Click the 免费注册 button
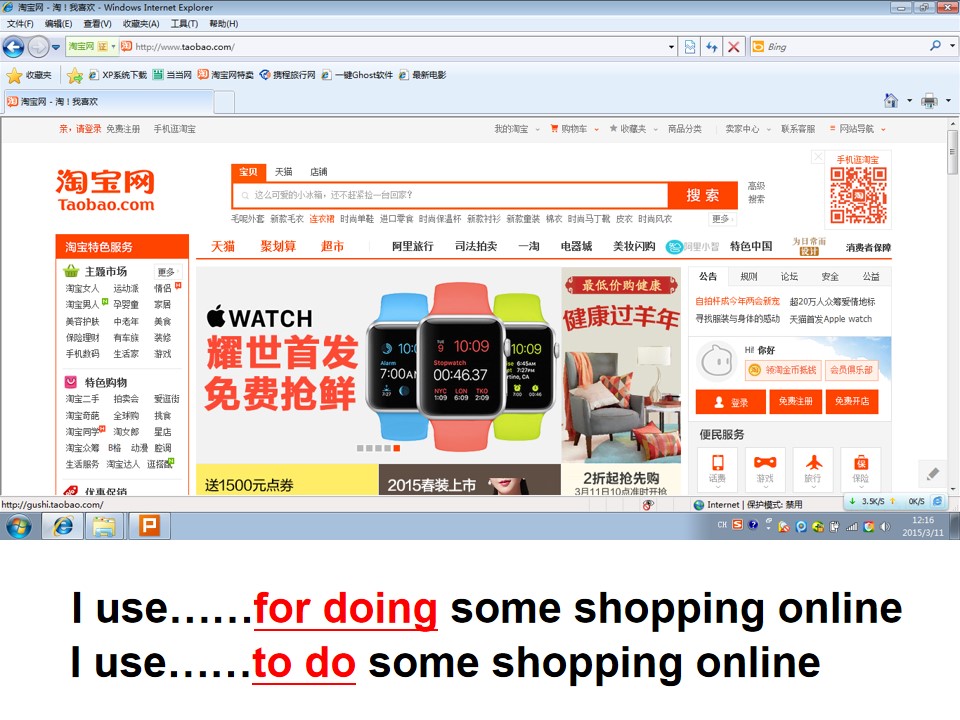This screenshot has height=720, width=960. click(795, 401)
